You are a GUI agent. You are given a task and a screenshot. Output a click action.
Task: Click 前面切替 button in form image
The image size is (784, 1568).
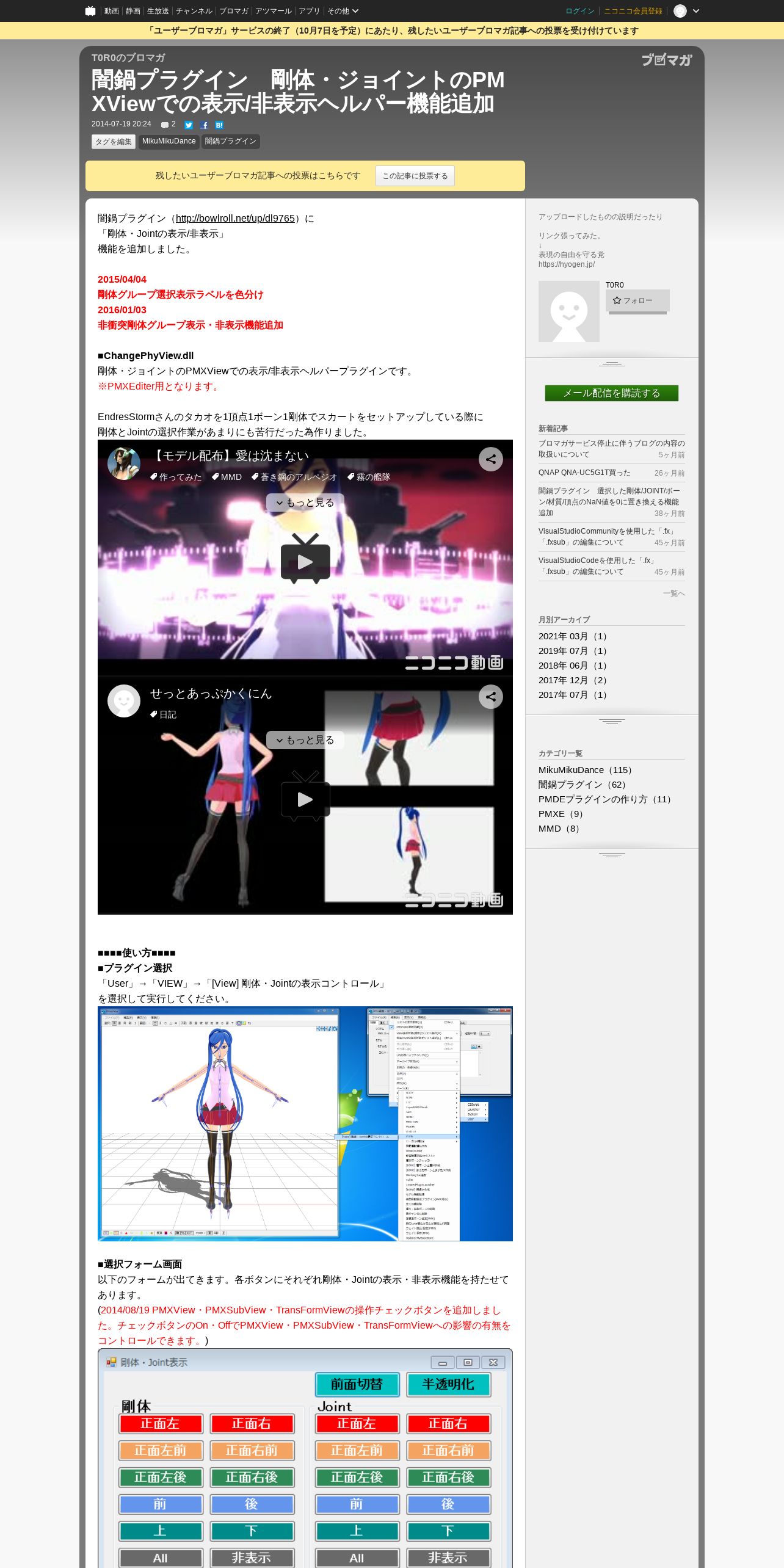point(357,1384)
